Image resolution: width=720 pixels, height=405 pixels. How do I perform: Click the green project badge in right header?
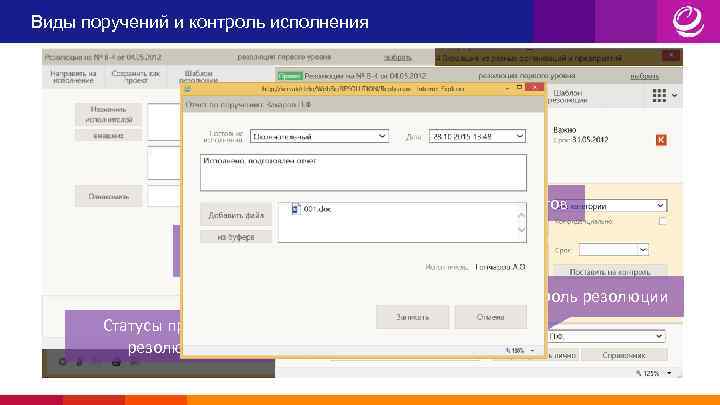click(290, 76)
